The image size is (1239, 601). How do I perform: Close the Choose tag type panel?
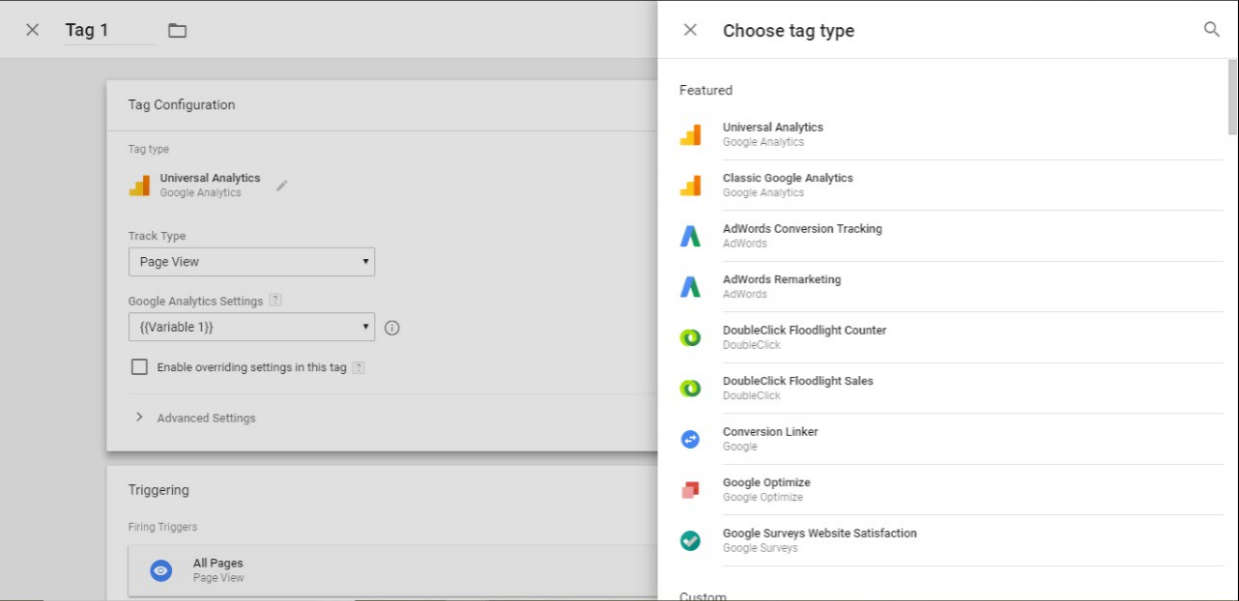click(690, 30)
